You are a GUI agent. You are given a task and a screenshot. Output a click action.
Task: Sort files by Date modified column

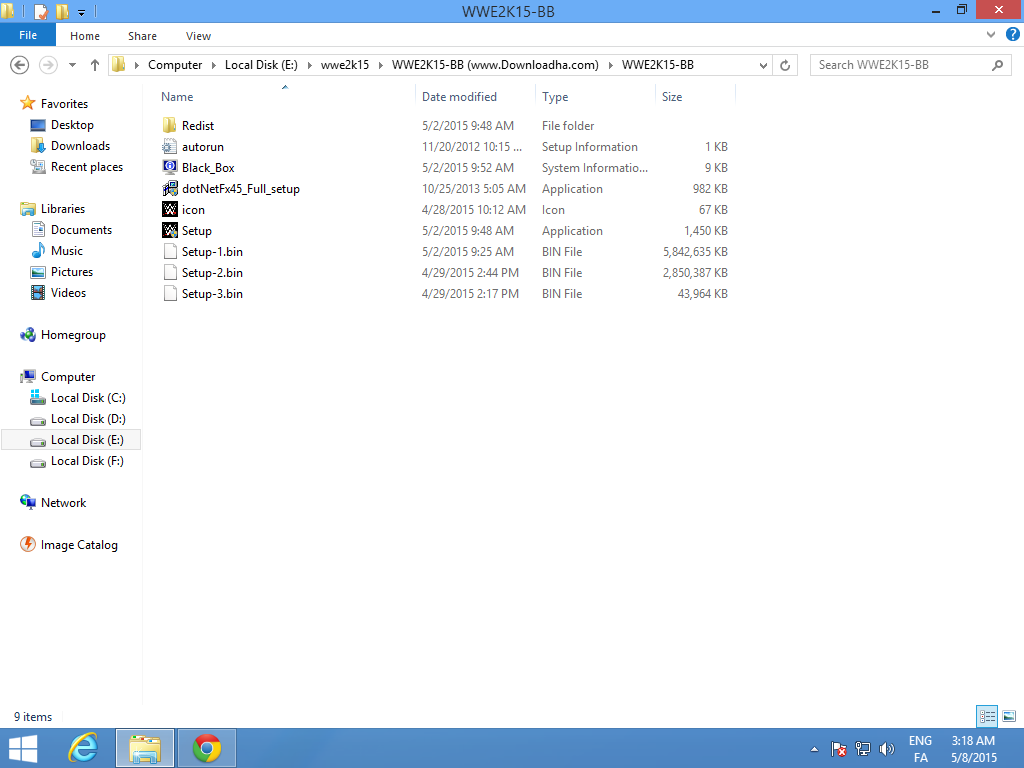click(x=459, y=97)
